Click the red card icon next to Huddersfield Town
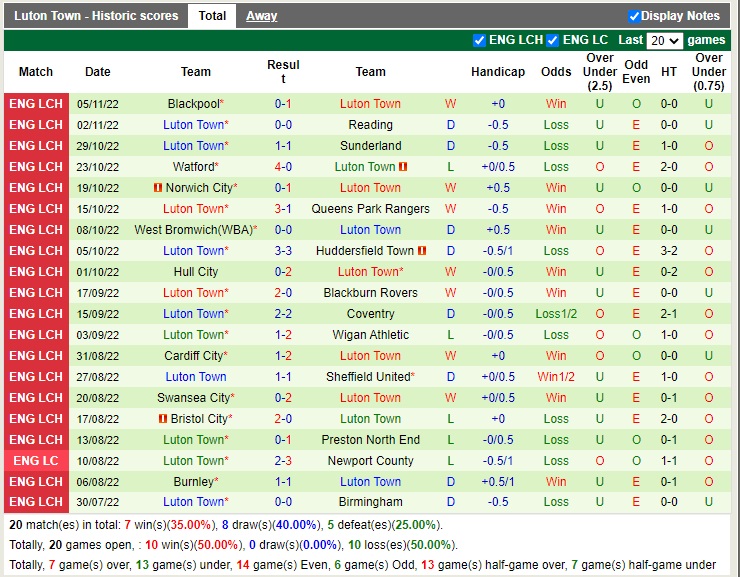The height and width of the screenshot is (577, 740). click(422, 251)
